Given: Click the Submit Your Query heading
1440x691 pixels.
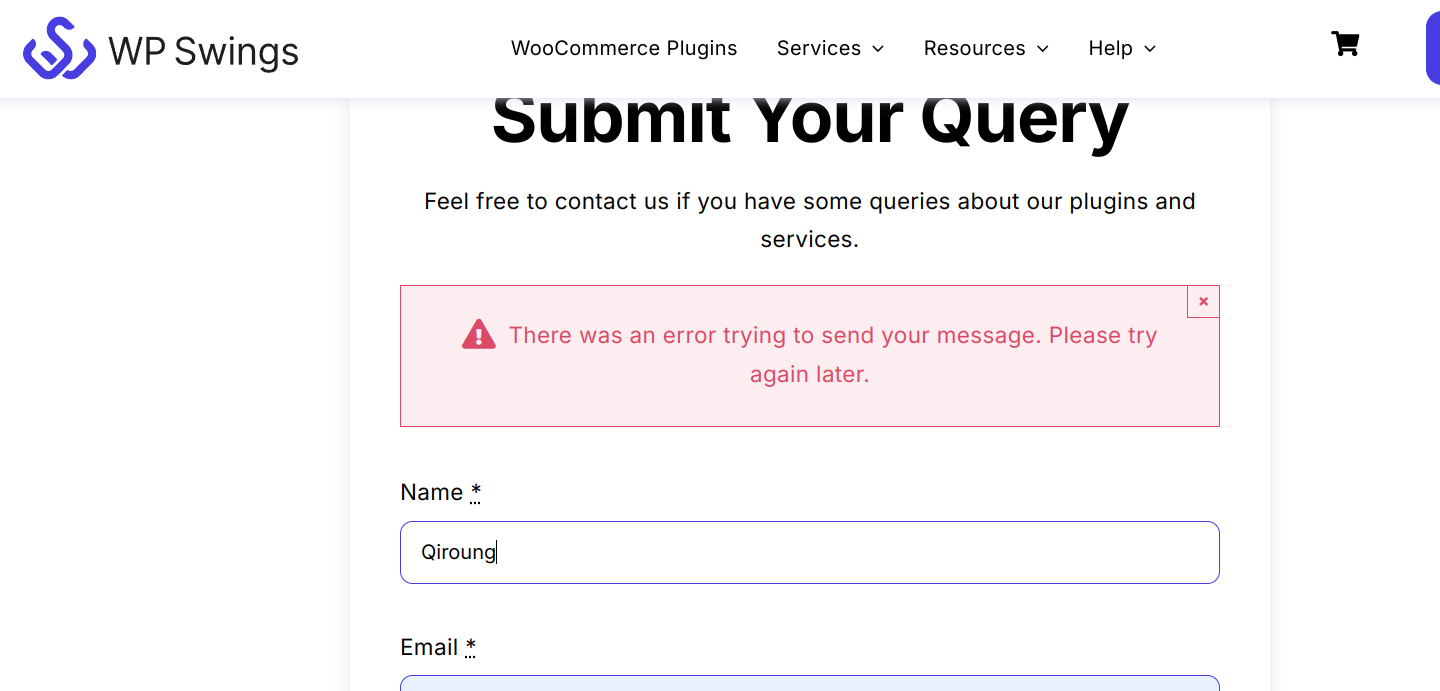Looking at the screenshot, I should 810,120.
